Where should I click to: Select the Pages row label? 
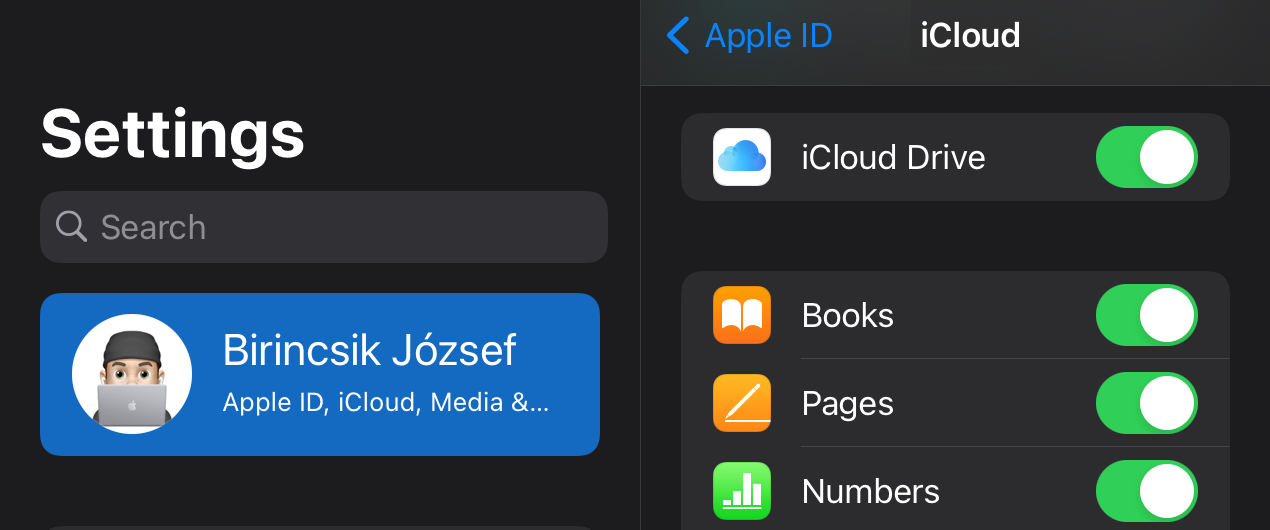(847, 404)
